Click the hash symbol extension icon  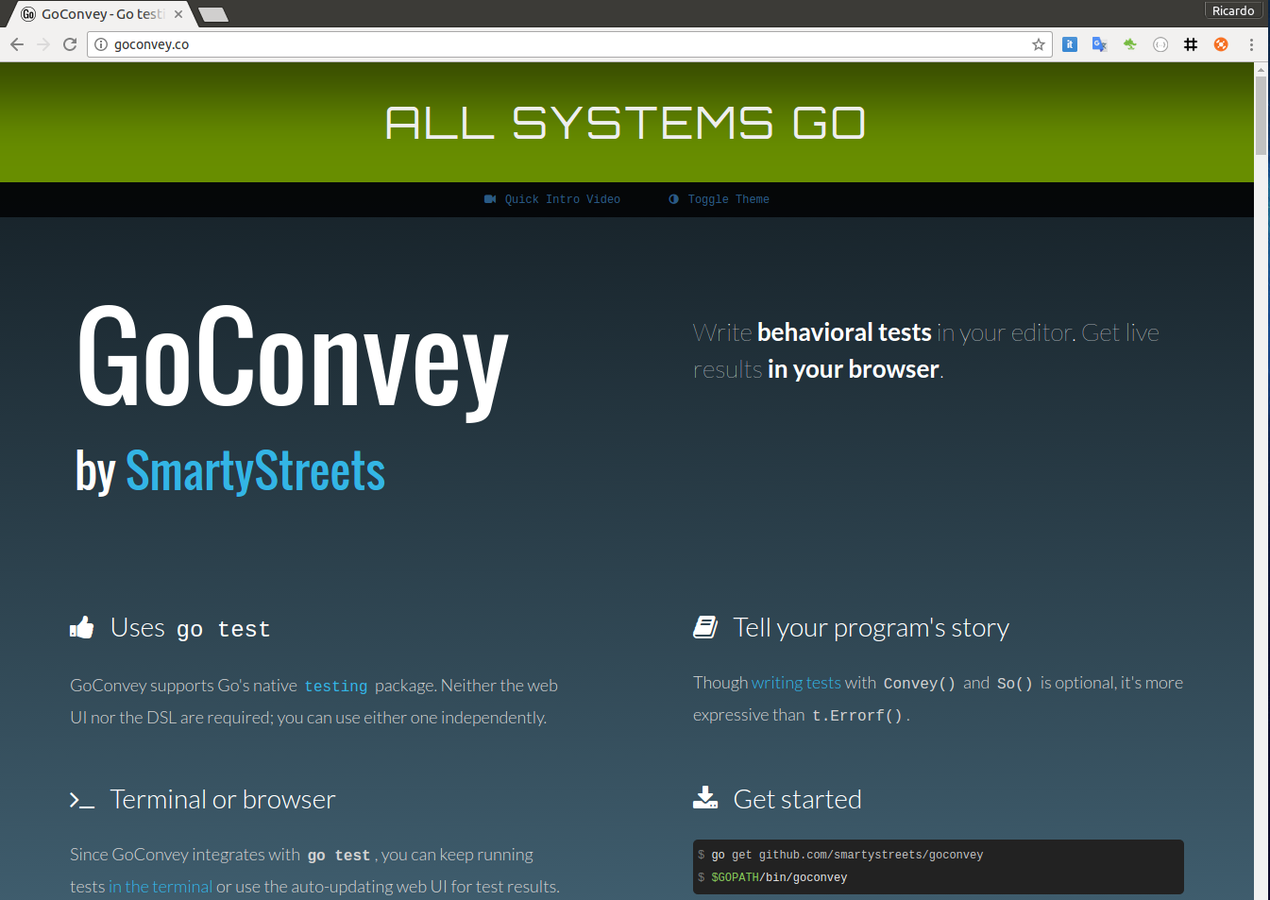click(1190, 44)
